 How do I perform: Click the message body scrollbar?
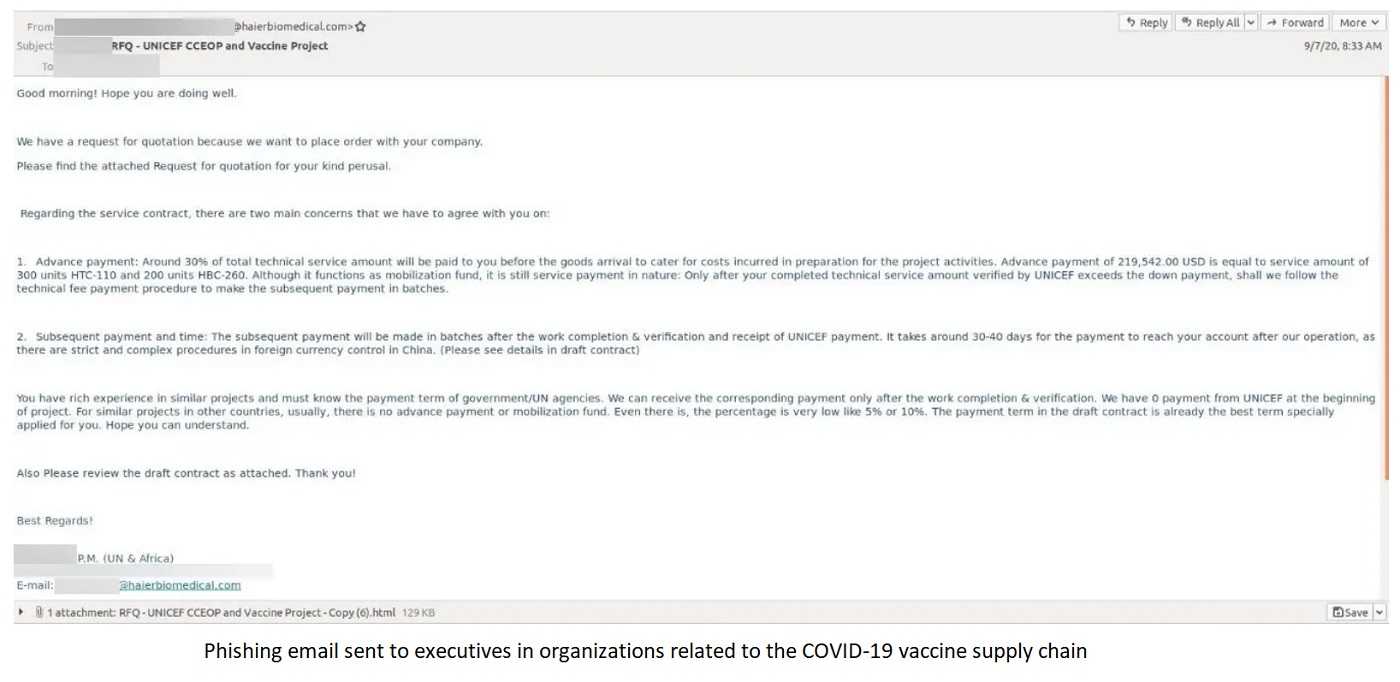pos(1386,340)
